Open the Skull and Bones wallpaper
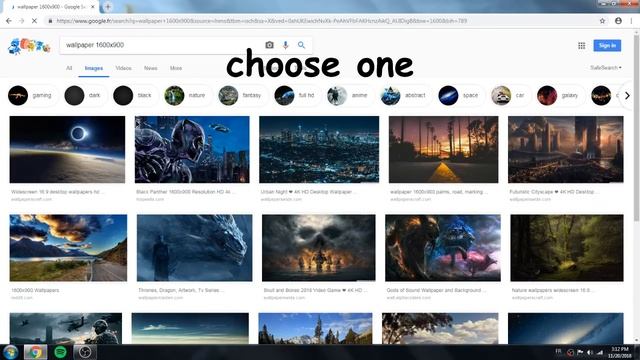The height and width of the screenshot is (360, 640). (318, 248)
